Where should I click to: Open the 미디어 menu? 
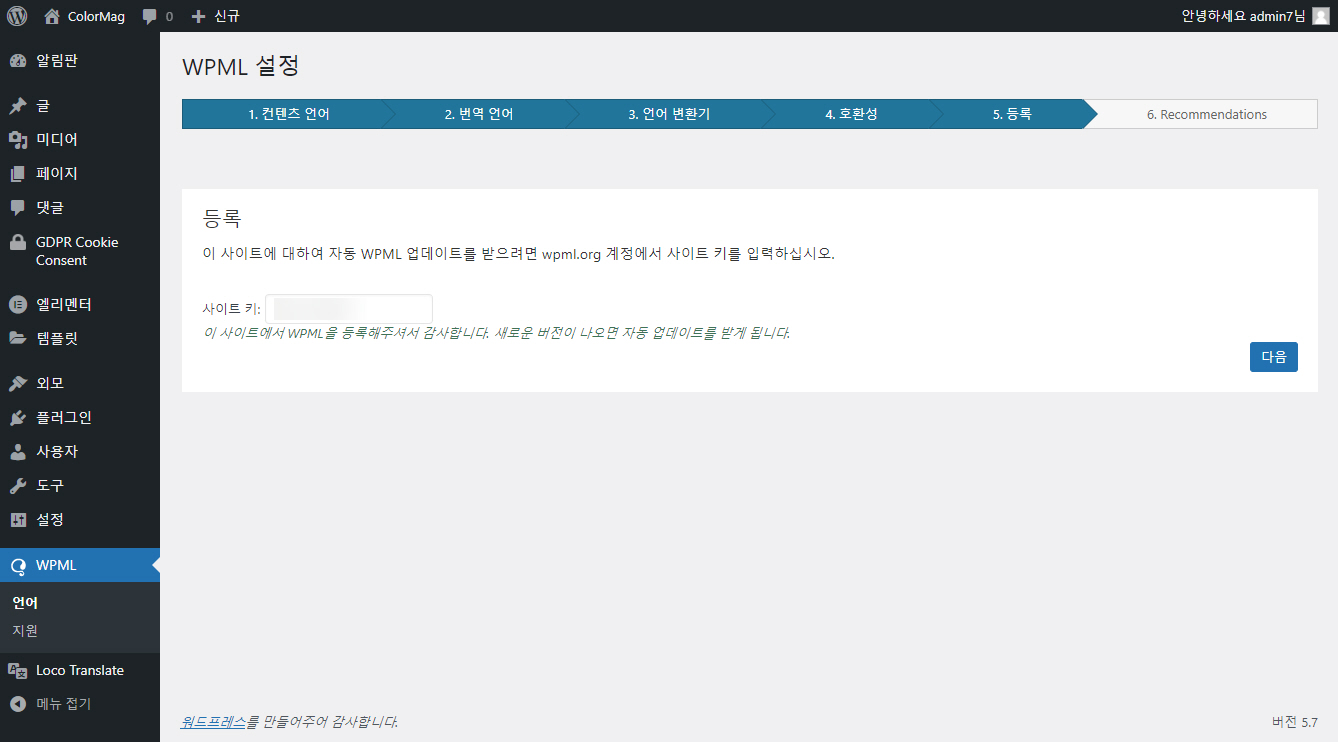click(80, 140)
